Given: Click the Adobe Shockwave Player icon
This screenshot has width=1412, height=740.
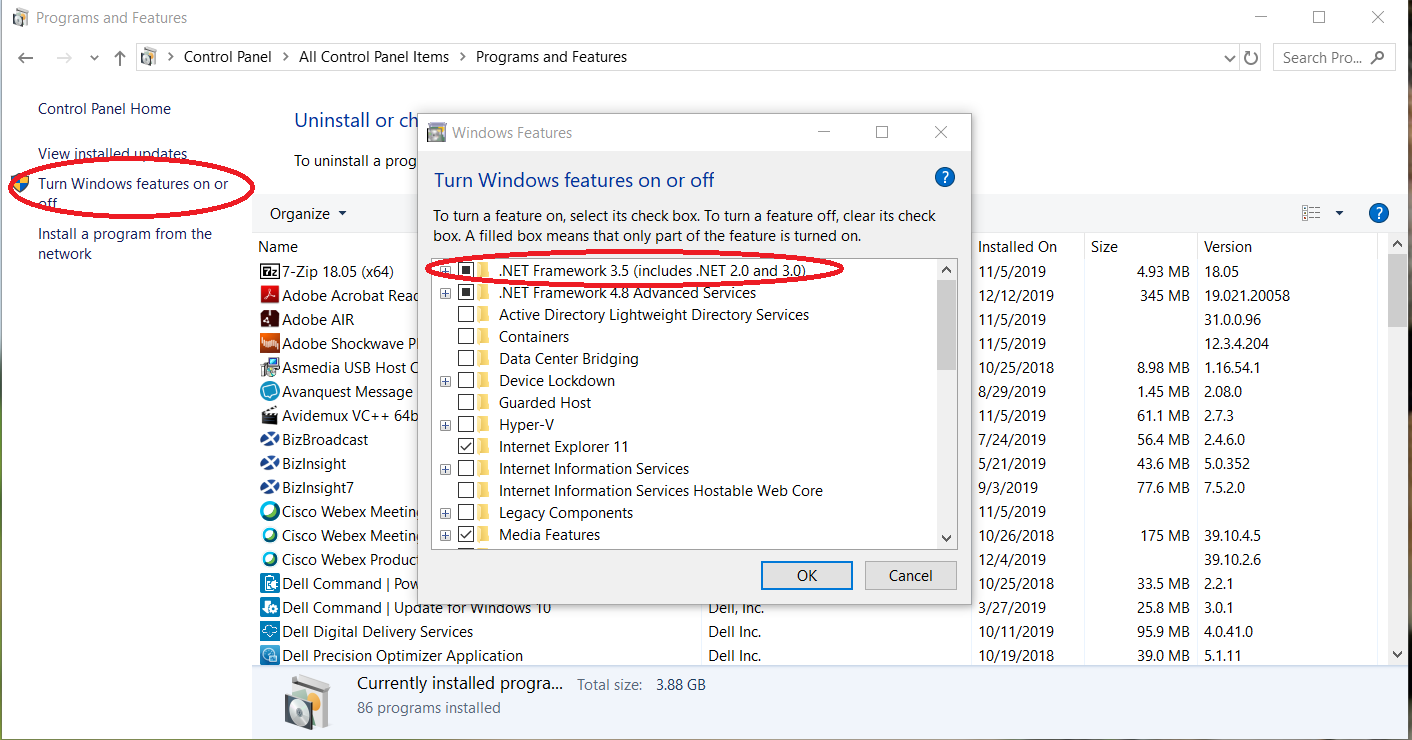Looking at the screenshot, I should click(269, 343).
